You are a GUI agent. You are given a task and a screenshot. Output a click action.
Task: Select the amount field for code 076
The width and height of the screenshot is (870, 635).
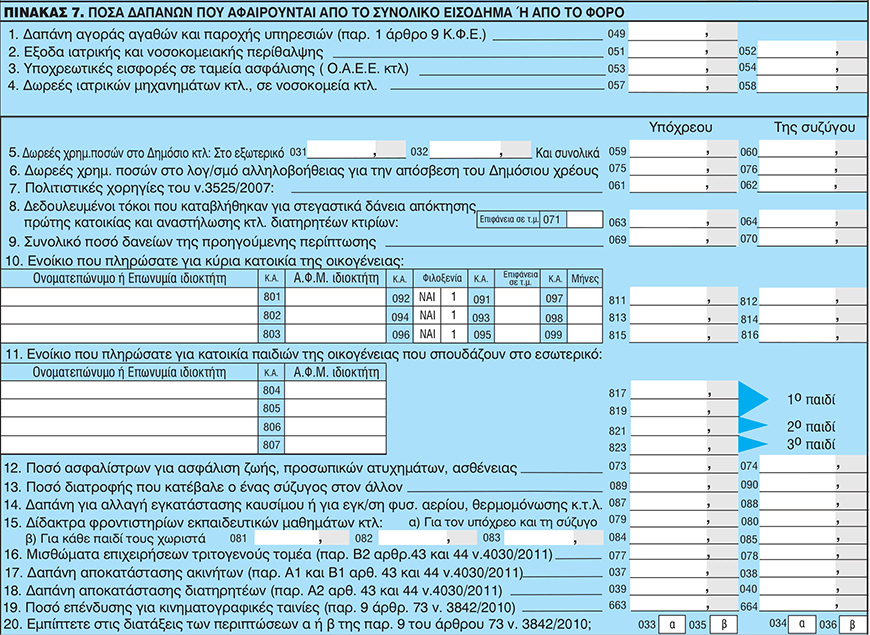[812, 168]
